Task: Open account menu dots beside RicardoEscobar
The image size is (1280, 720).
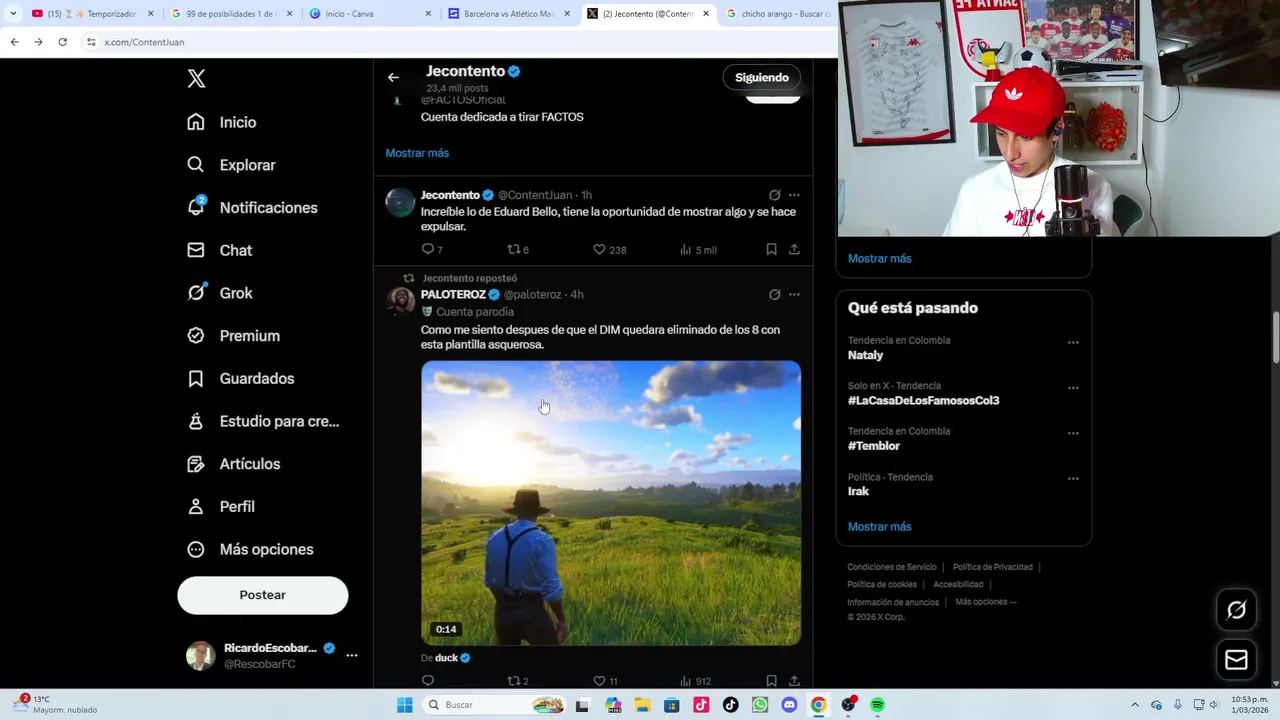Action: click(351, 655)
